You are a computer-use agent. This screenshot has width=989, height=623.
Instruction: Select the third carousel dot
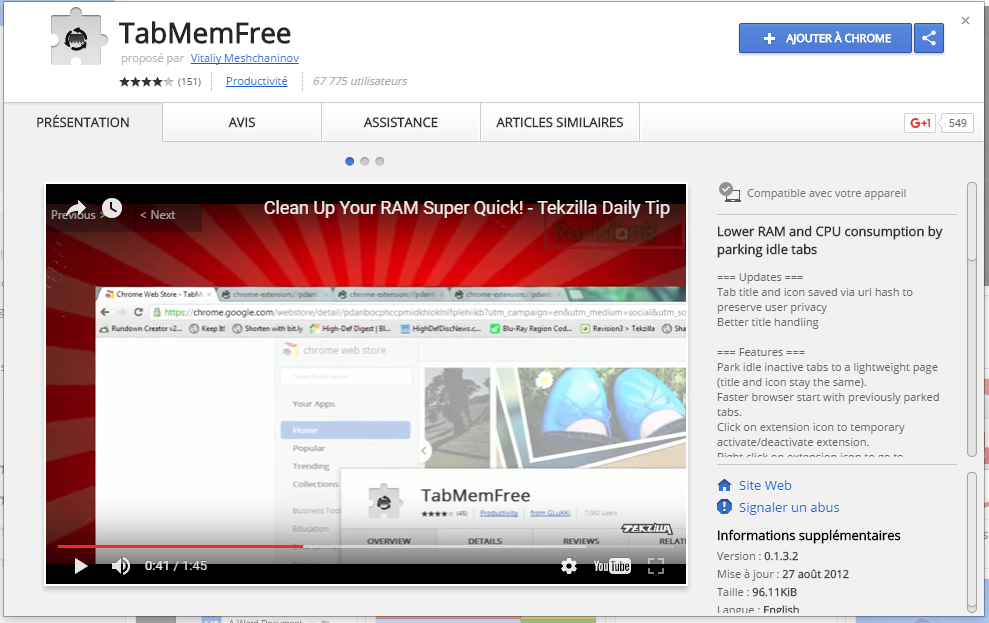click(380, 161)
